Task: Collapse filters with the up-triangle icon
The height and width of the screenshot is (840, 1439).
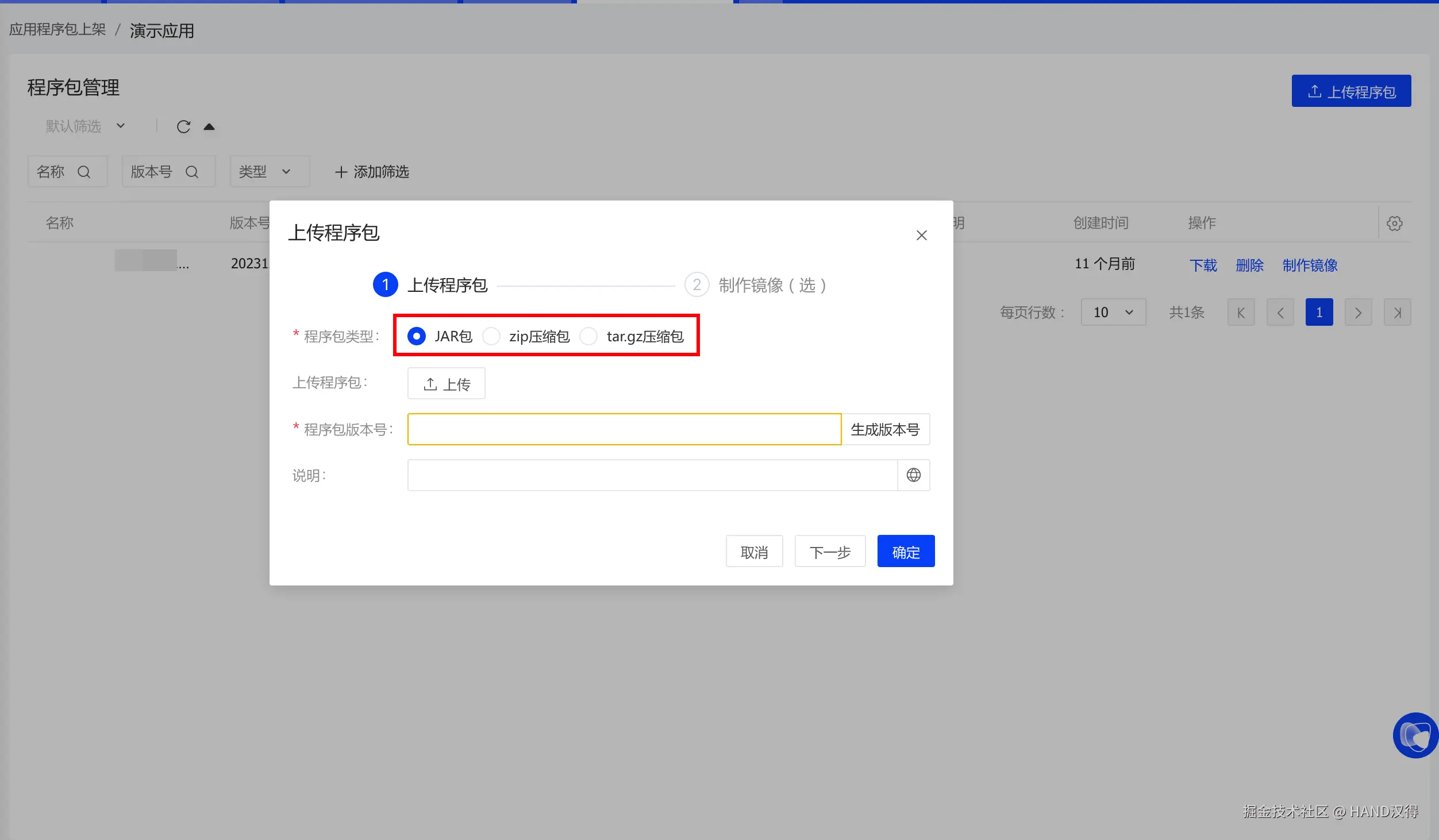Action: tap(209, 126)
